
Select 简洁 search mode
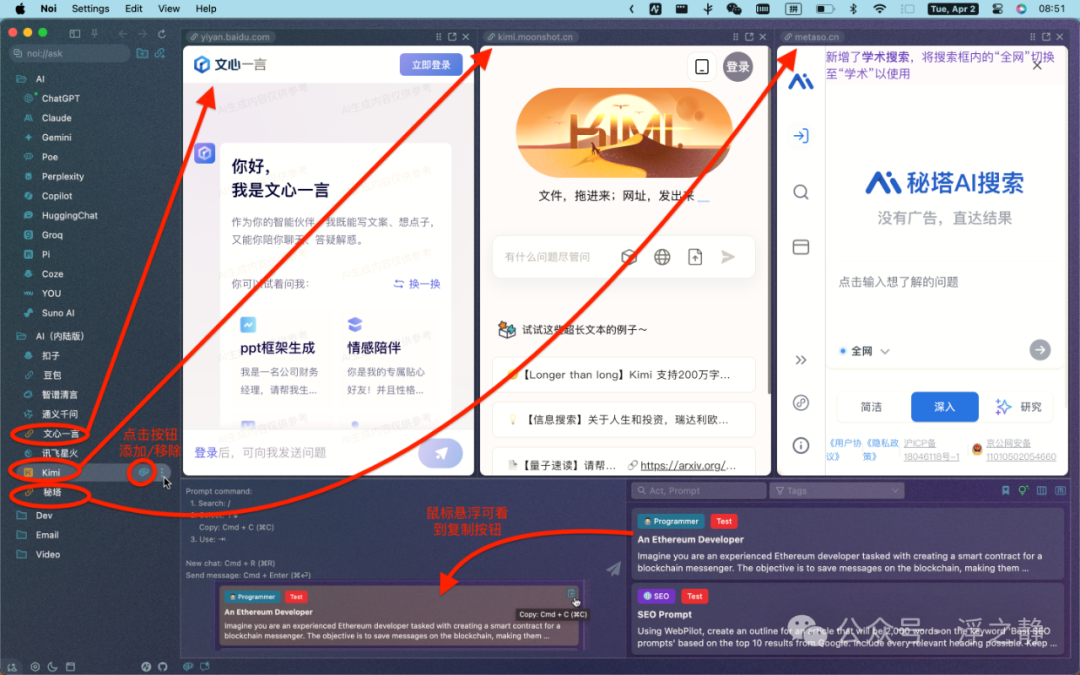click(x=871, y=407)
